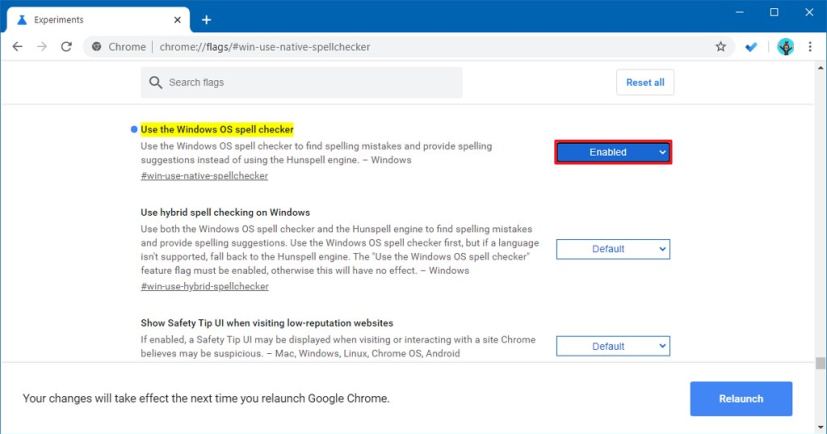Viewport: 827px width, 434px height.
Task: Click the scrollbar up arrow
Action: point(820,68)
